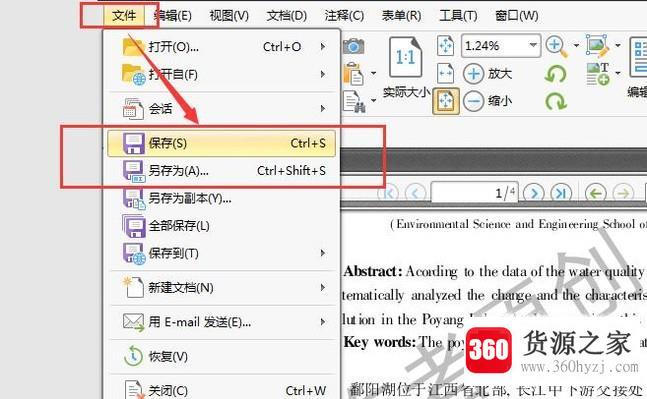Open the paste clipboard dropdown arrow
This screenshot has width=647, height=399.
373,73
